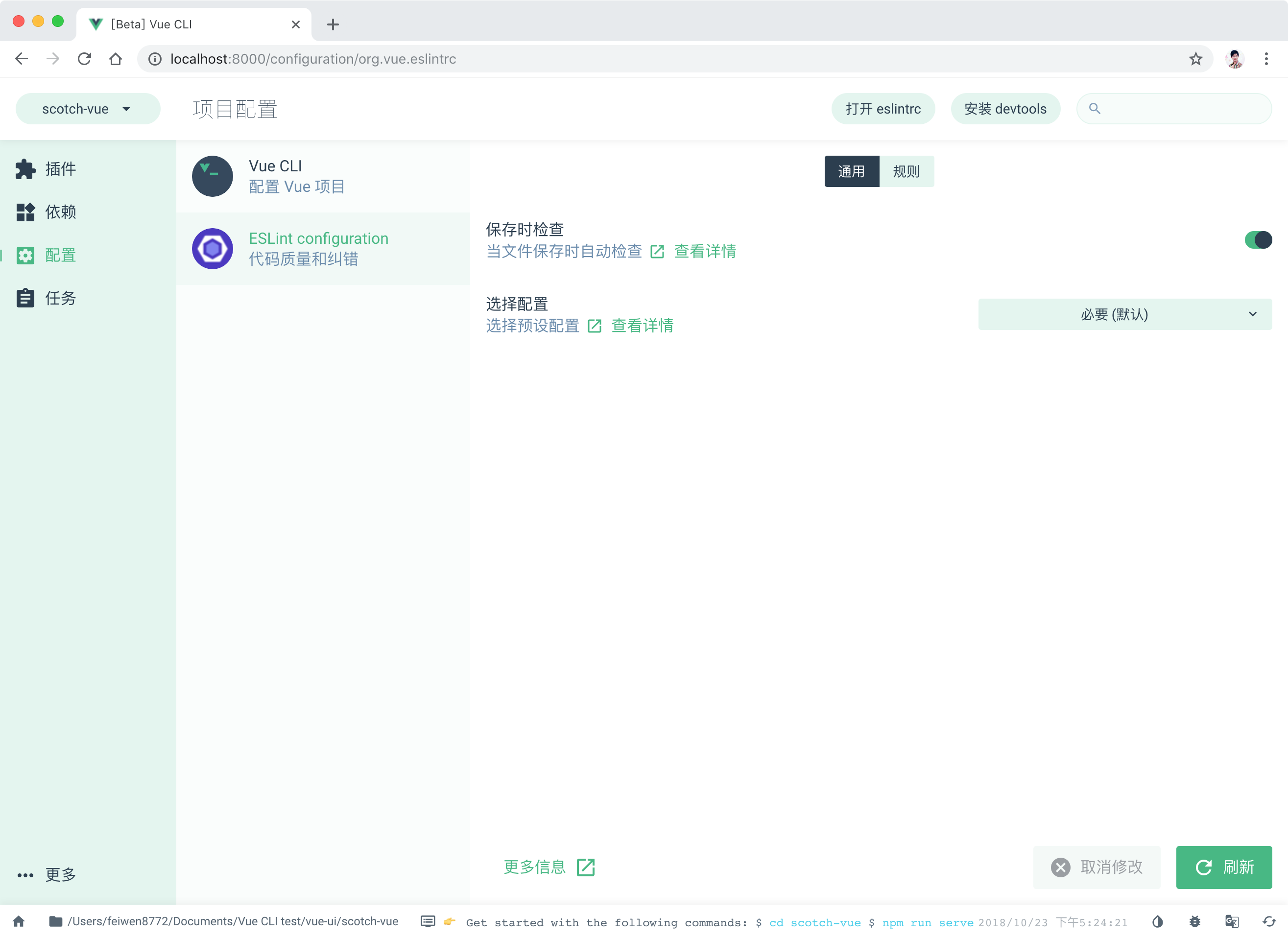
Task: Click external link icon next to 更多信息
Action: [x=586, y=867]
